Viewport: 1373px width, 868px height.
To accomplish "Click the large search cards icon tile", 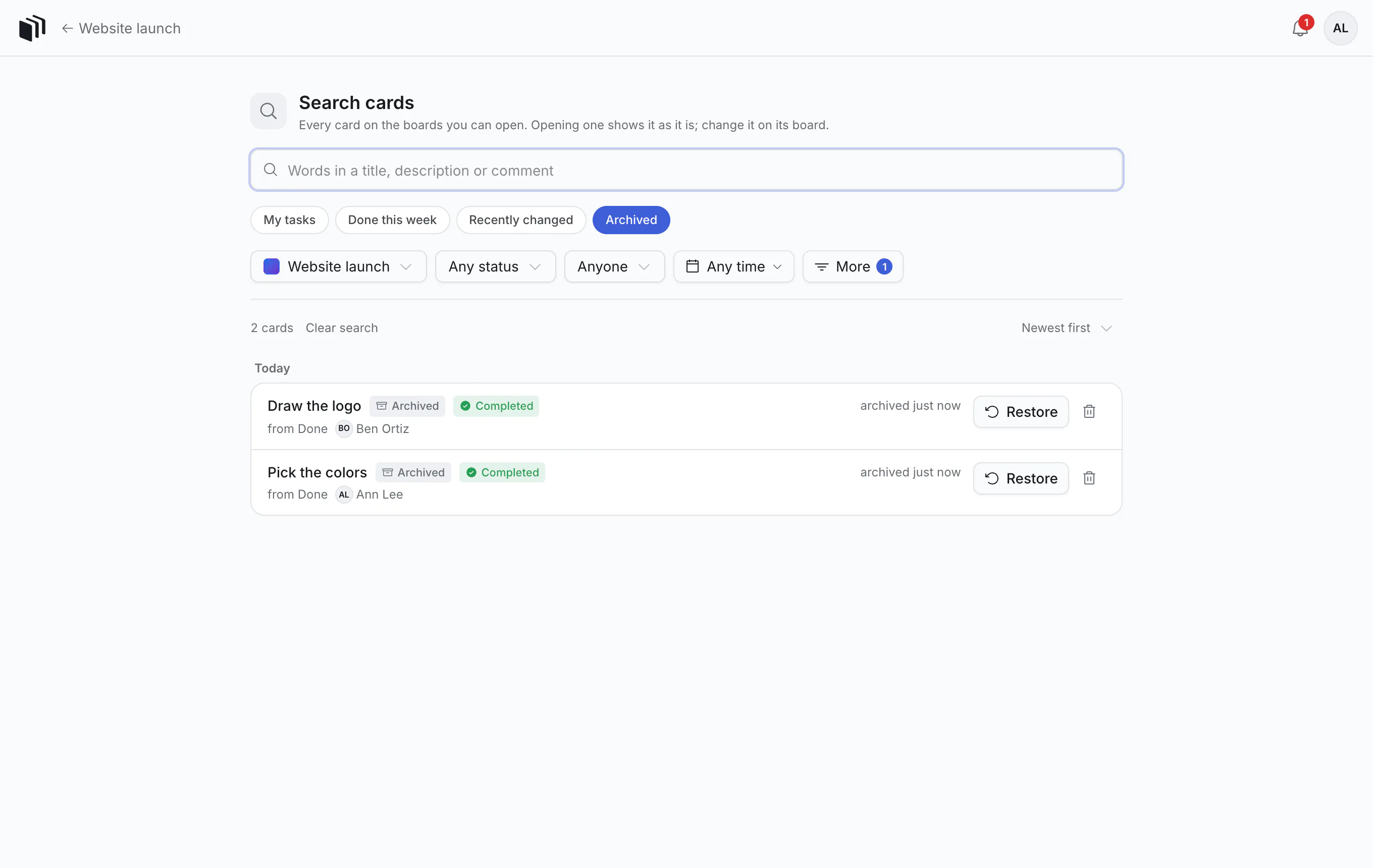I will pos(268,111).
